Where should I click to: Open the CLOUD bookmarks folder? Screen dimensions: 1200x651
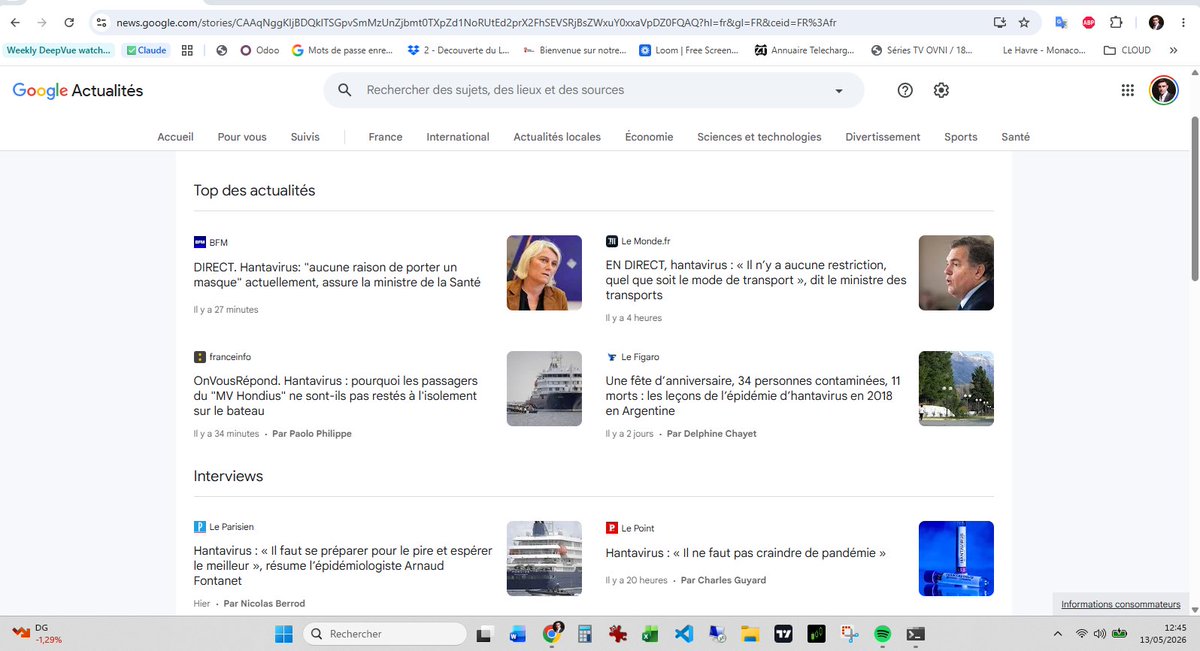coord(1127,50)
